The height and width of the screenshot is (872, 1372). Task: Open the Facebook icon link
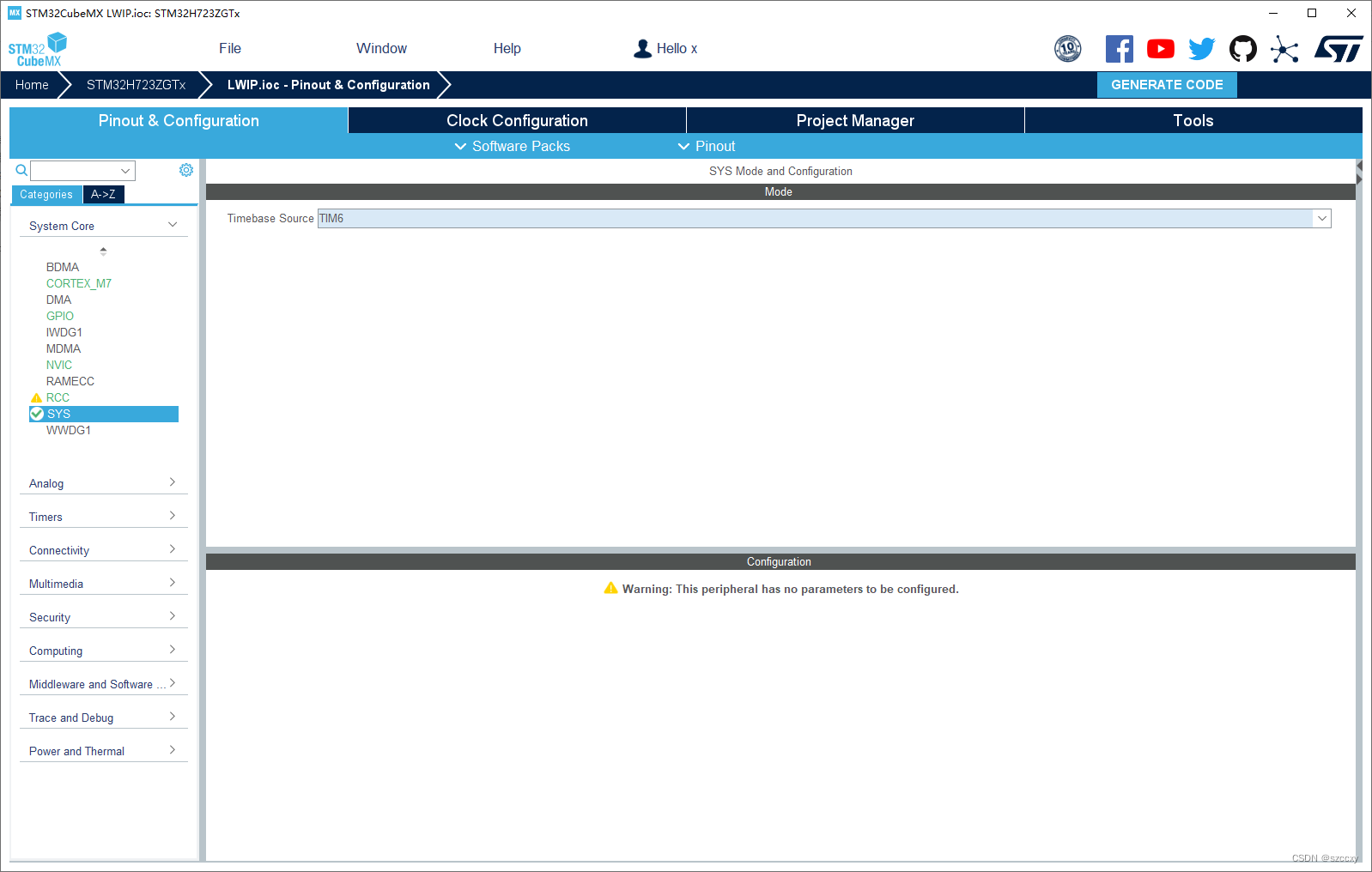(1120, 49)
